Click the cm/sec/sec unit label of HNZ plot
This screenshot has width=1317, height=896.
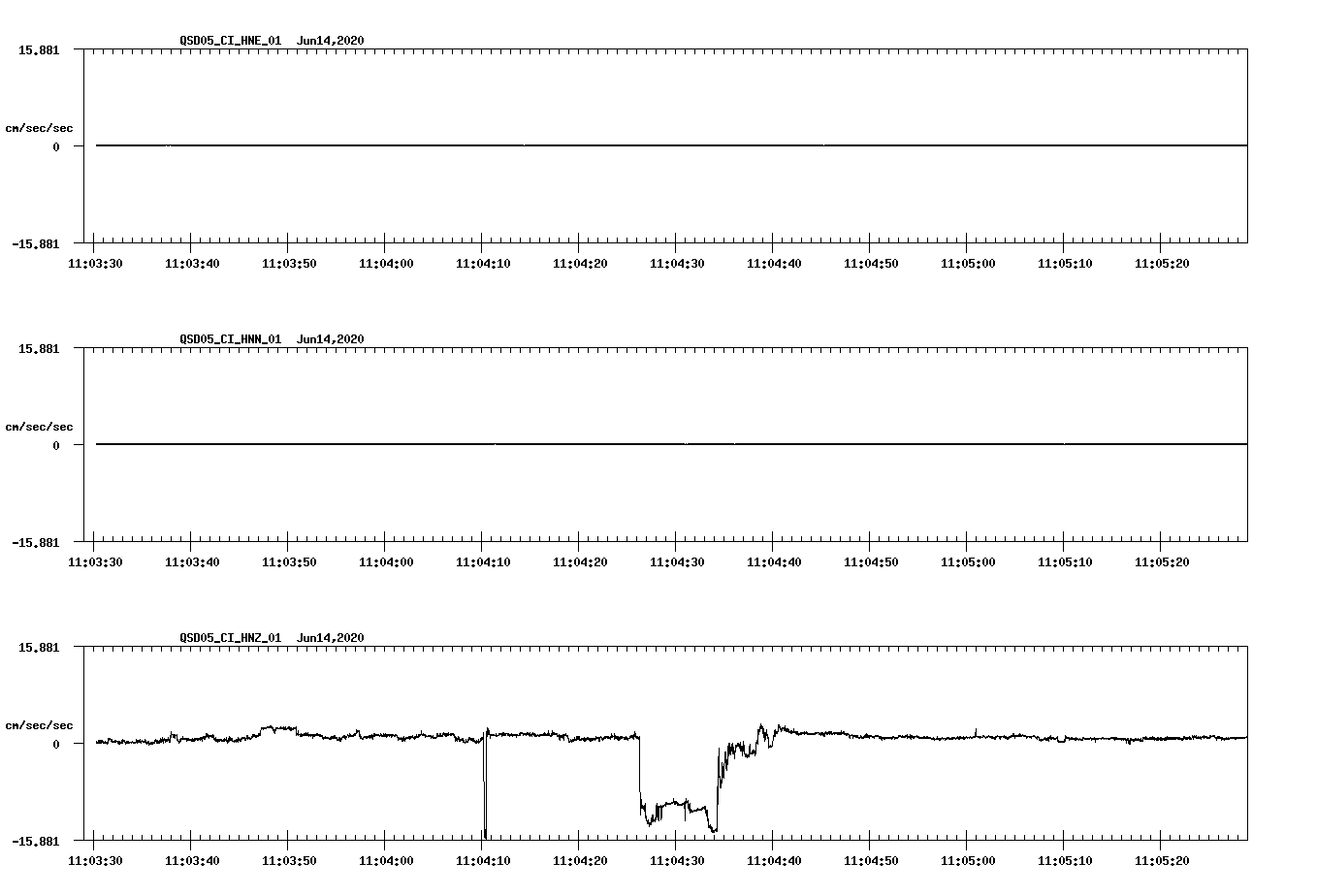click(x=39, y=725)
